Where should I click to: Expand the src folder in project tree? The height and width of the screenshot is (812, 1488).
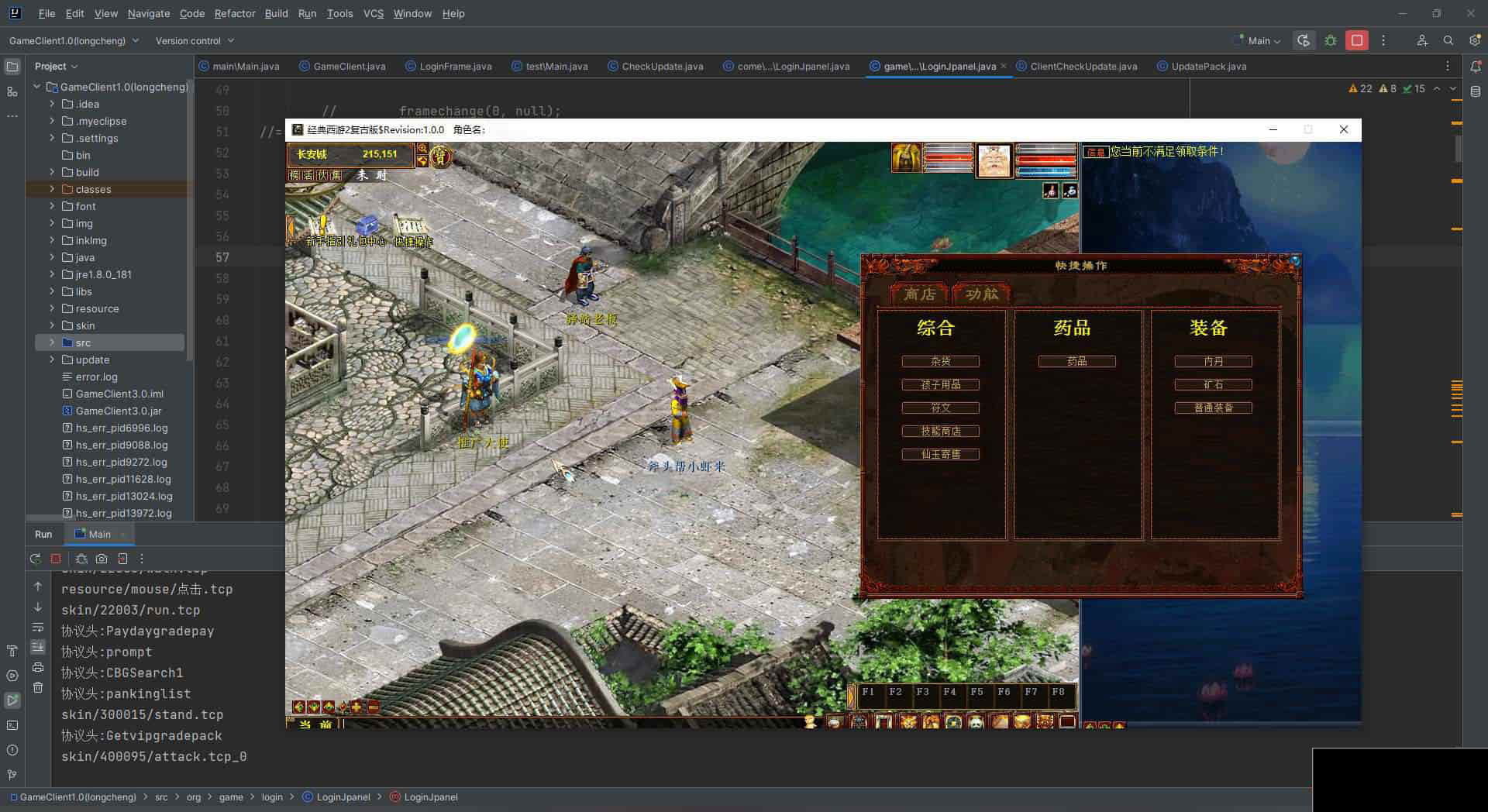pyautogui.click(x=52, y=342)
